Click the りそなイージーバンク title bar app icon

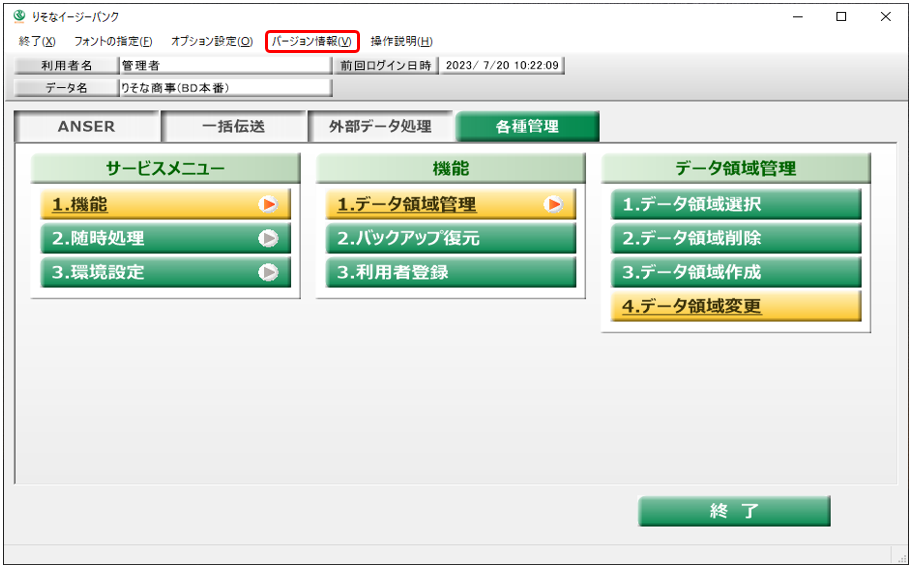coord(19,16)
